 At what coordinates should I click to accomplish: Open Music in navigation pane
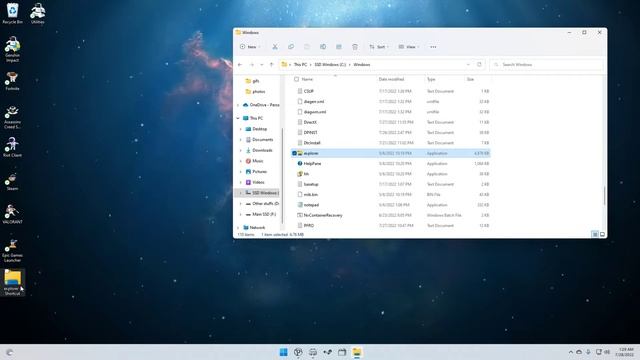pyautogui.click(x=258, y=161)
